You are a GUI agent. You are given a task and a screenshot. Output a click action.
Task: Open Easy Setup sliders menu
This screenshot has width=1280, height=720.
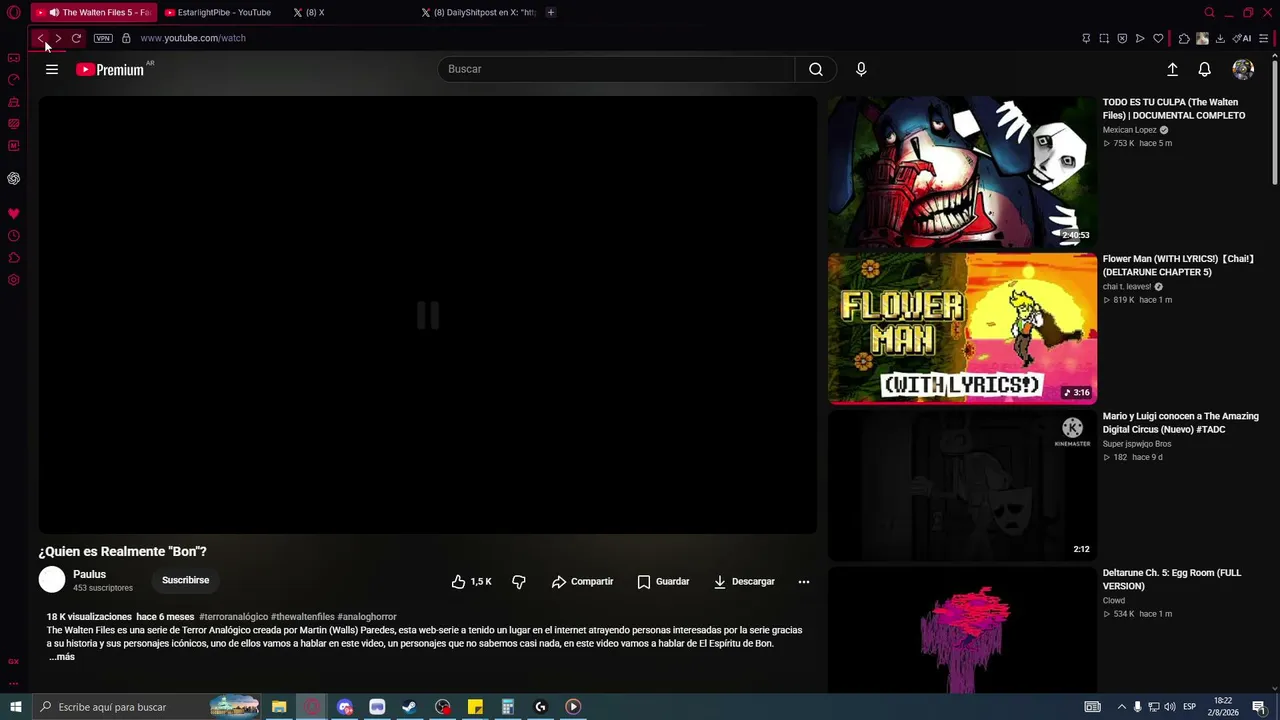1264,38
